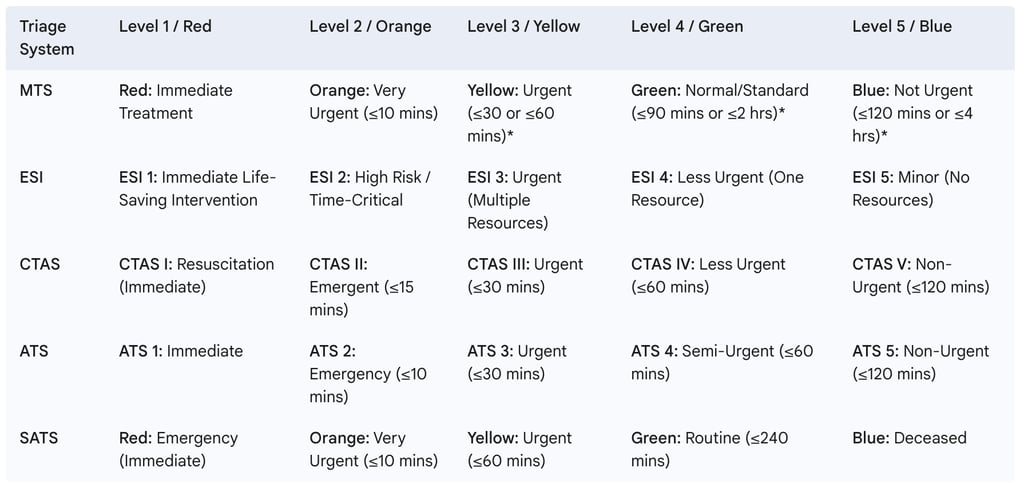This screenshot has width=1024, height=483.
Task: Click the "Triage System" column header
Action: click(x=47, y=37)
